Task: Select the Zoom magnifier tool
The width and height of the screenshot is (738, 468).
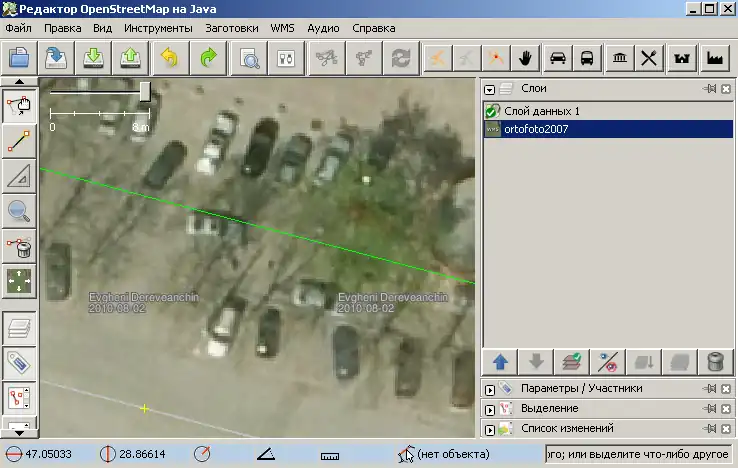Action: point(19,210)
